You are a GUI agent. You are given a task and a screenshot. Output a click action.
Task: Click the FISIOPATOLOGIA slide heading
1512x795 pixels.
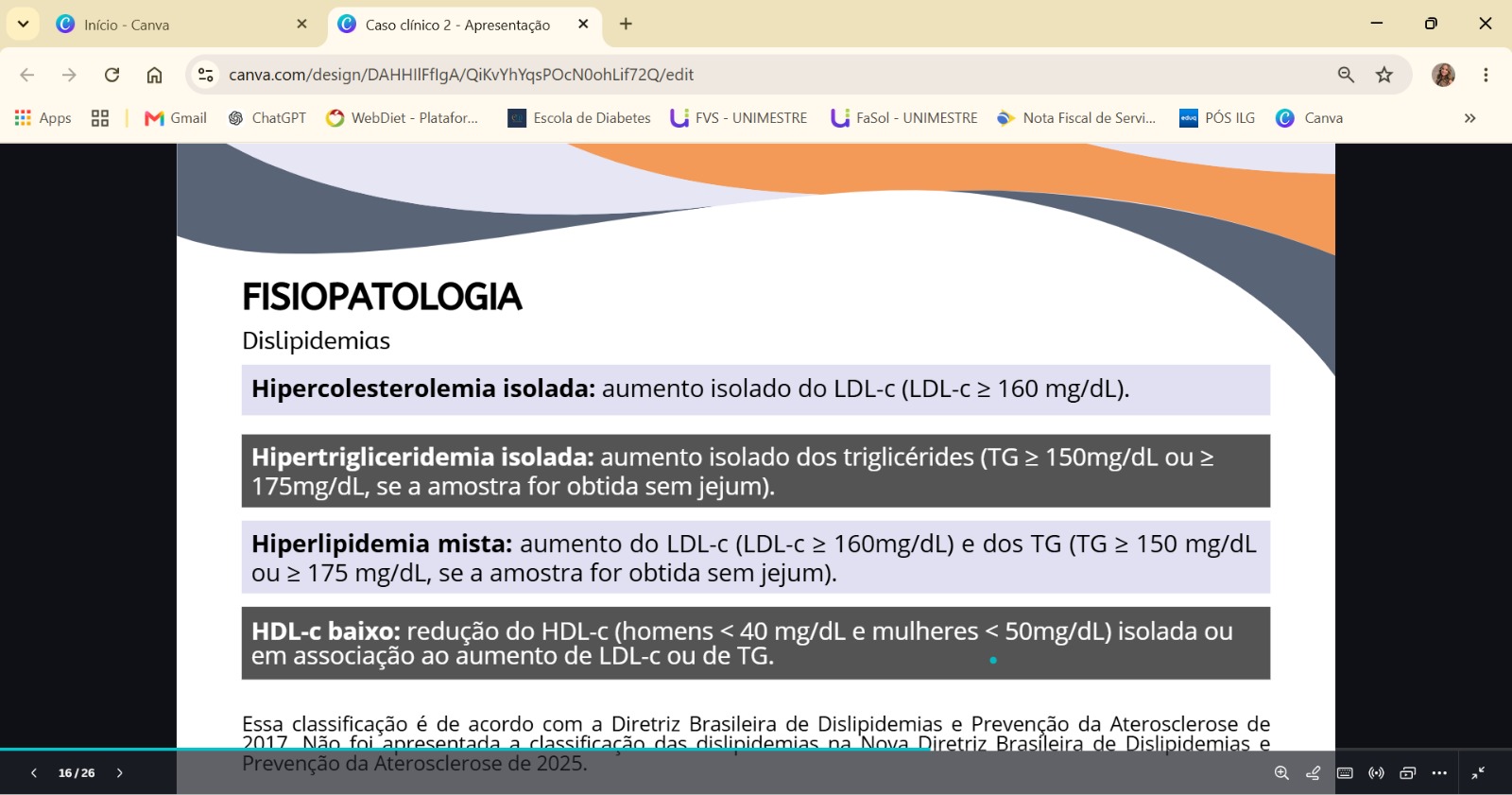(382, 297)
